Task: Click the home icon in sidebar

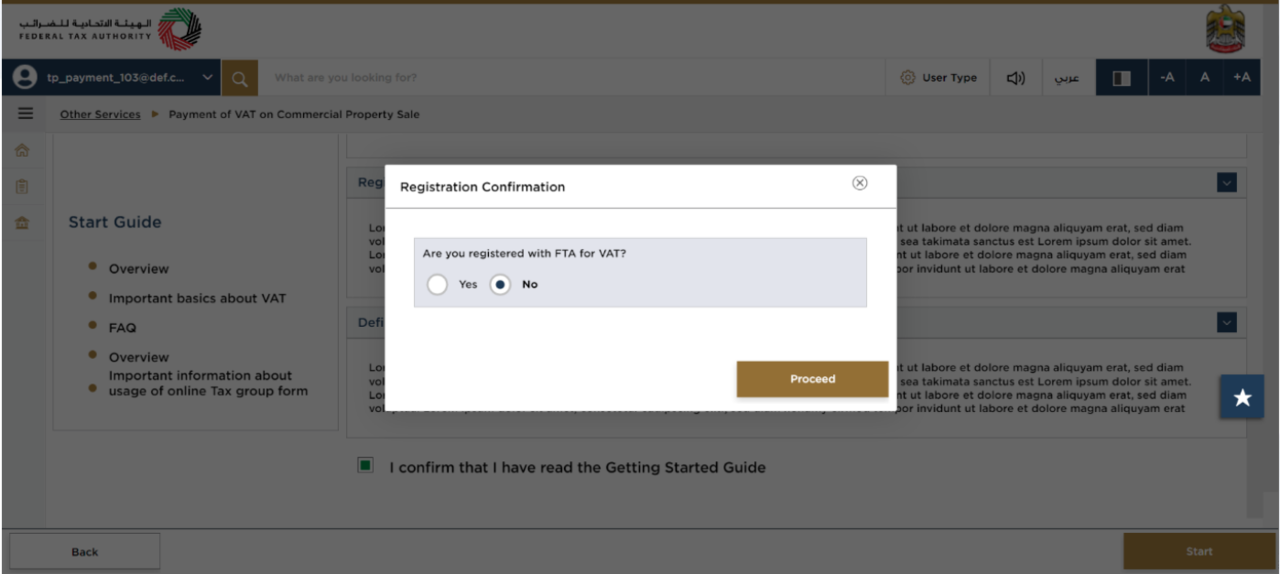Action: coord(22,150)
